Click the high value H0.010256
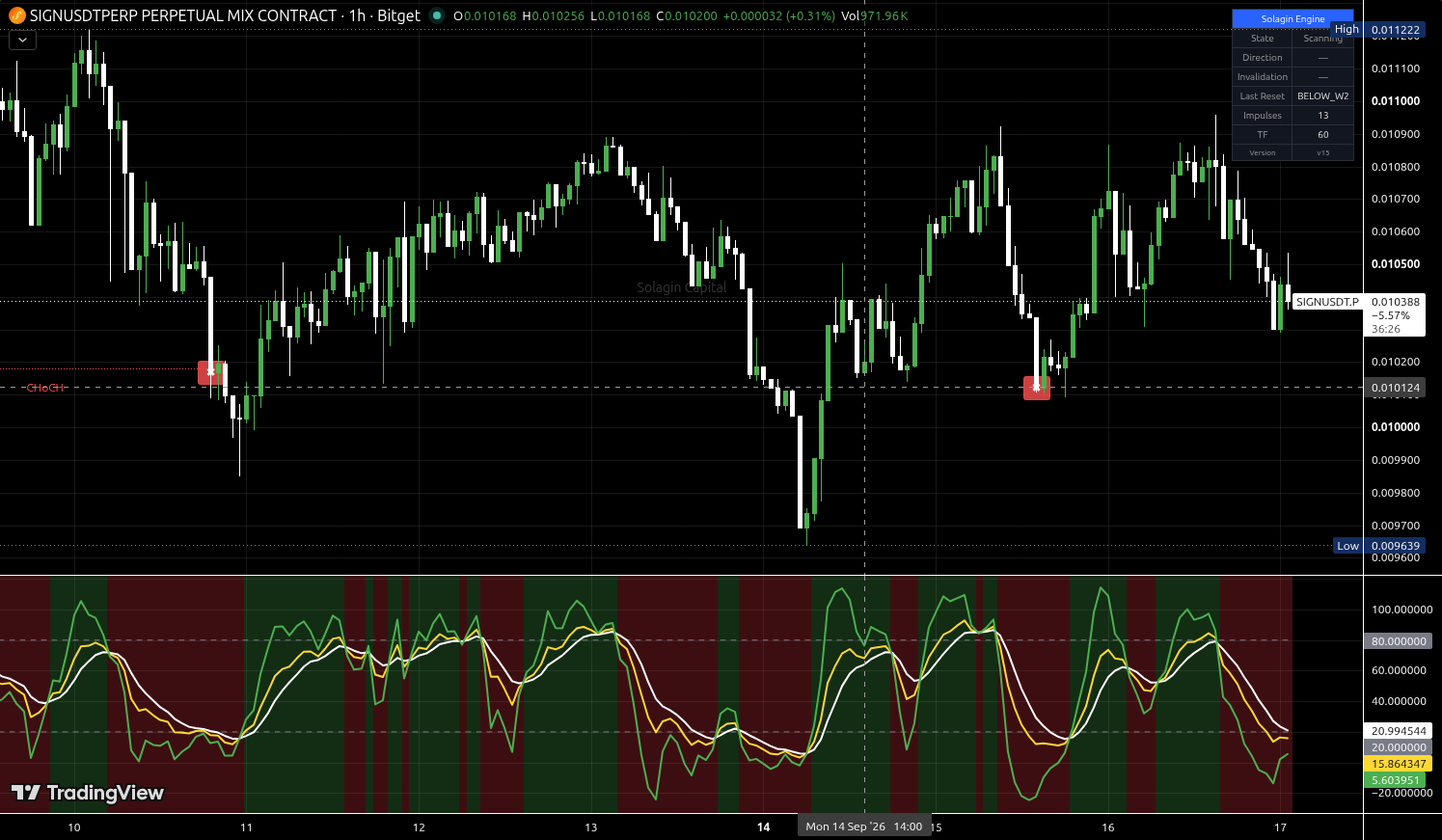 click(554, 16)
